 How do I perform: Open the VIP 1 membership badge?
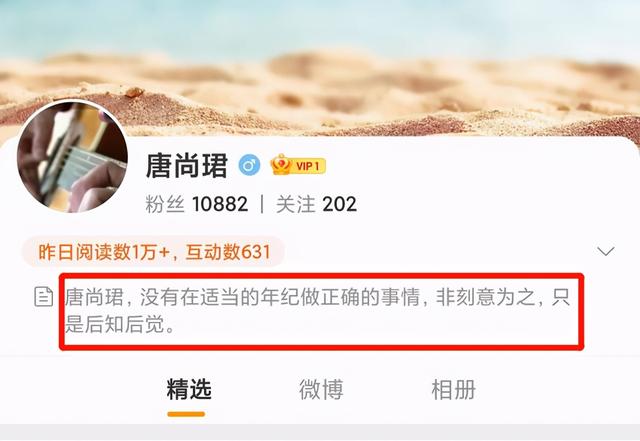298,165
